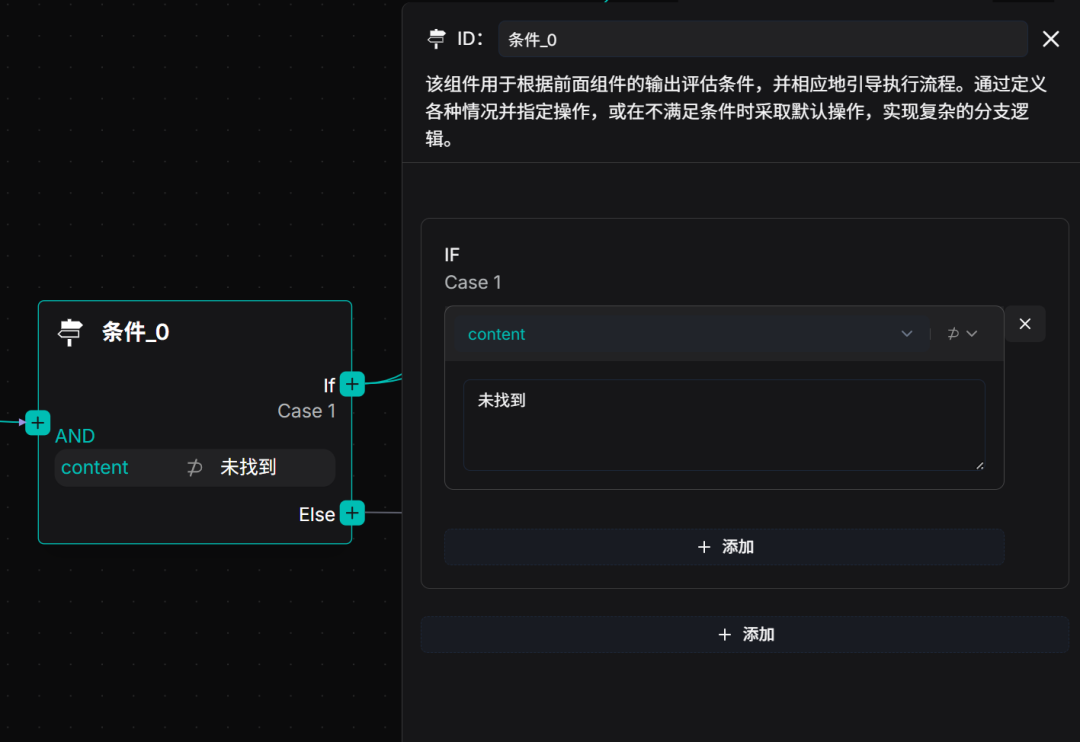Select the 条件_0 ID input field
The image size is (1080, 742).
[760, 38]
